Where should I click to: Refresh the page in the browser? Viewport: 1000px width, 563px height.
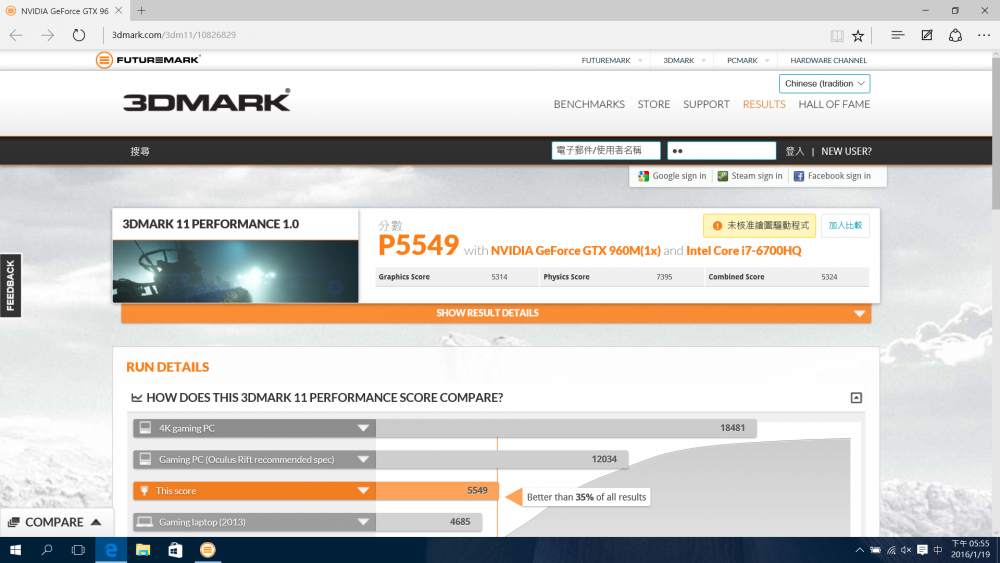pyautogui.click(x=79, y=35)
